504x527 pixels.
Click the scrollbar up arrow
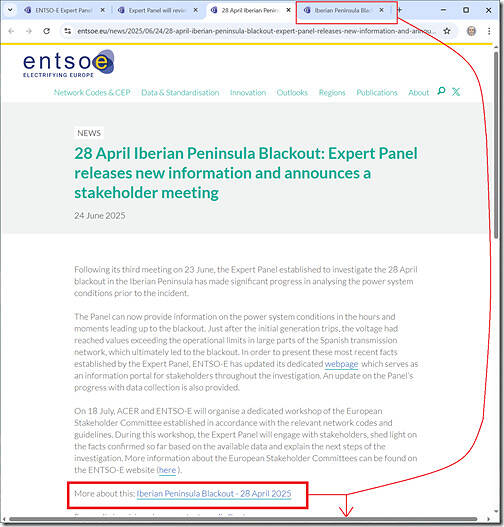tap(496, 47)
